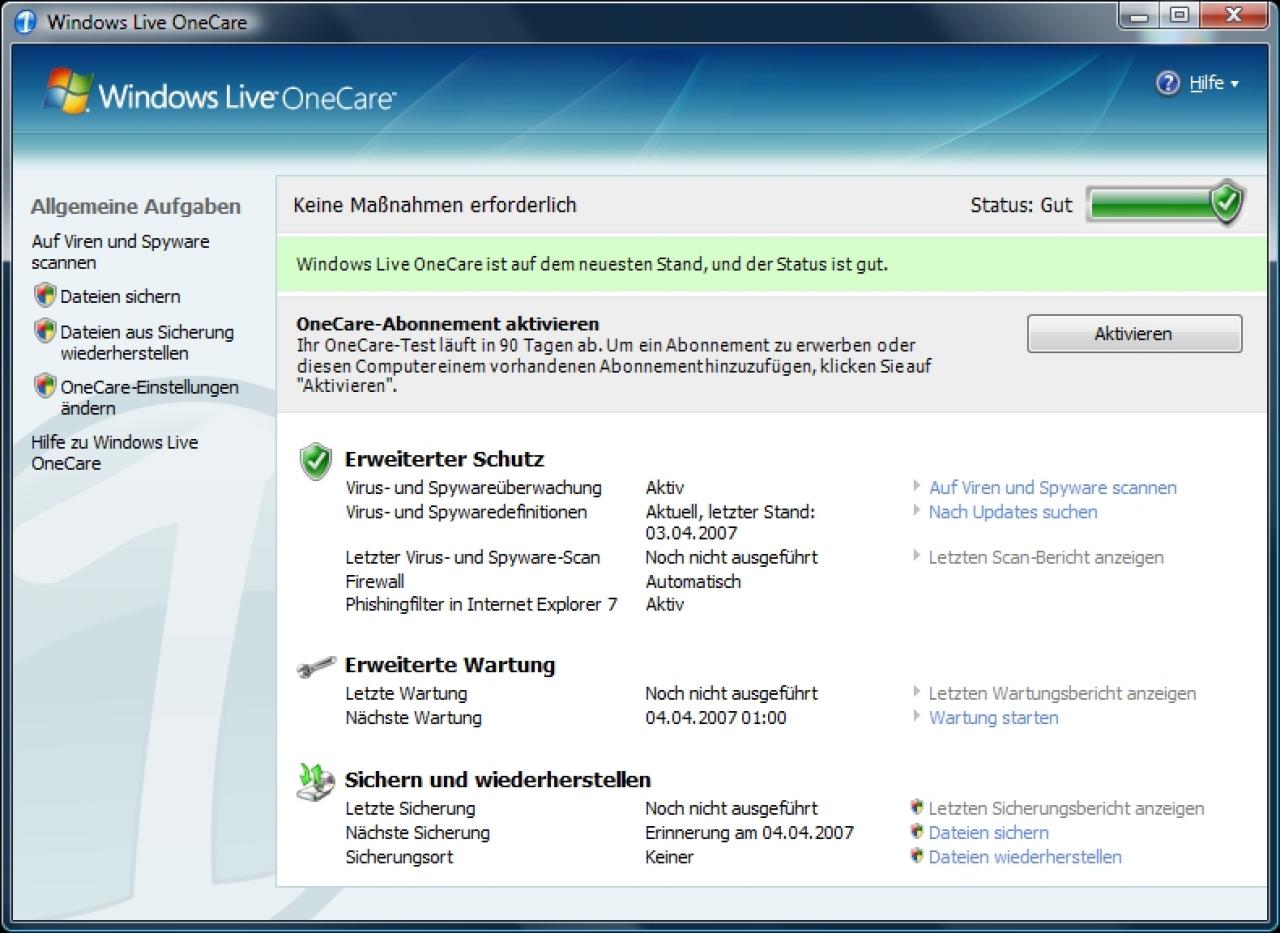Click the 04.04.2007 01:00 next maintenance value
This screenshot has height=933, width=1280.
tap(716, 718)
